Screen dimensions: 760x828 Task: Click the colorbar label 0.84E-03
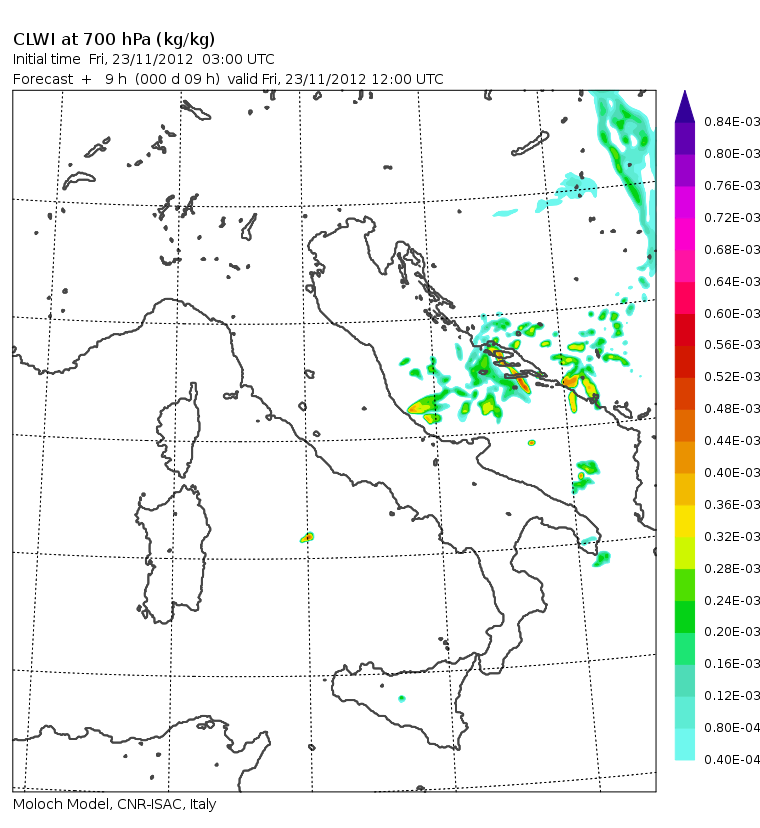[x=732, y=122]
